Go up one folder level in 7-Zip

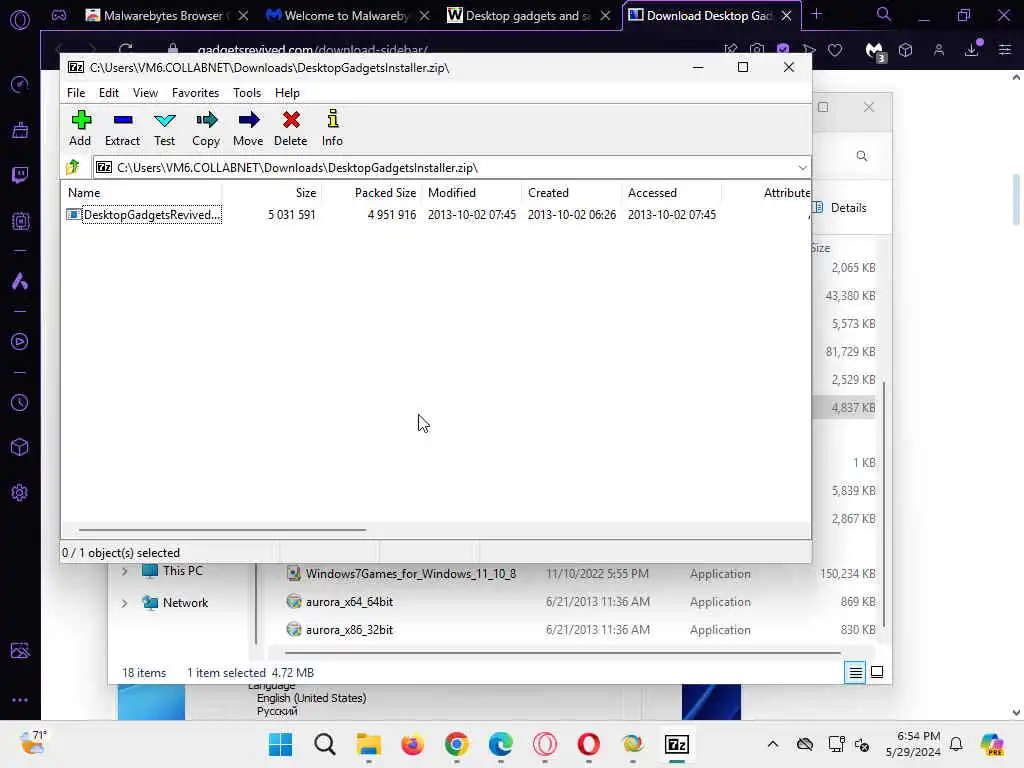click(73, 167)
